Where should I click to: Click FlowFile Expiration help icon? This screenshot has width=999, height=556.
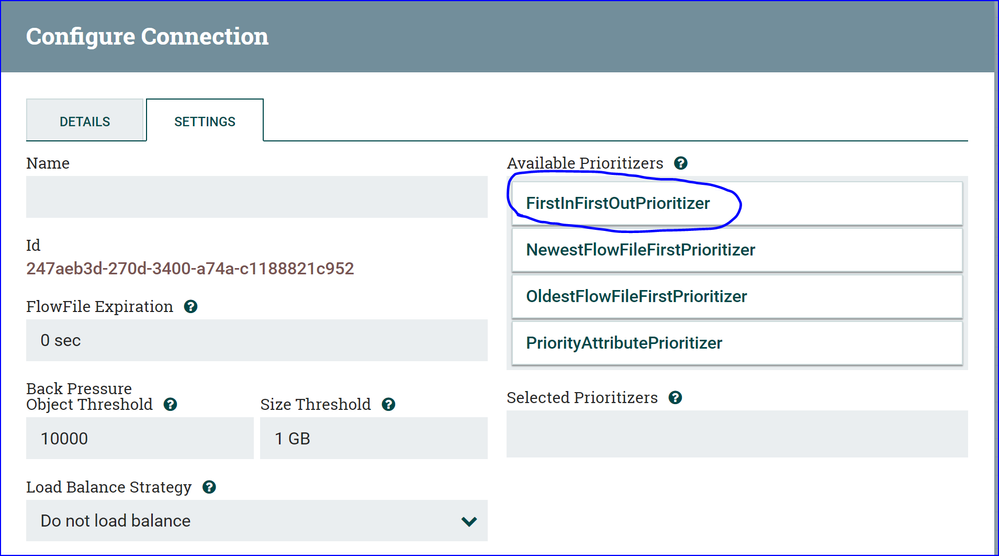click(x=191, y=307)
